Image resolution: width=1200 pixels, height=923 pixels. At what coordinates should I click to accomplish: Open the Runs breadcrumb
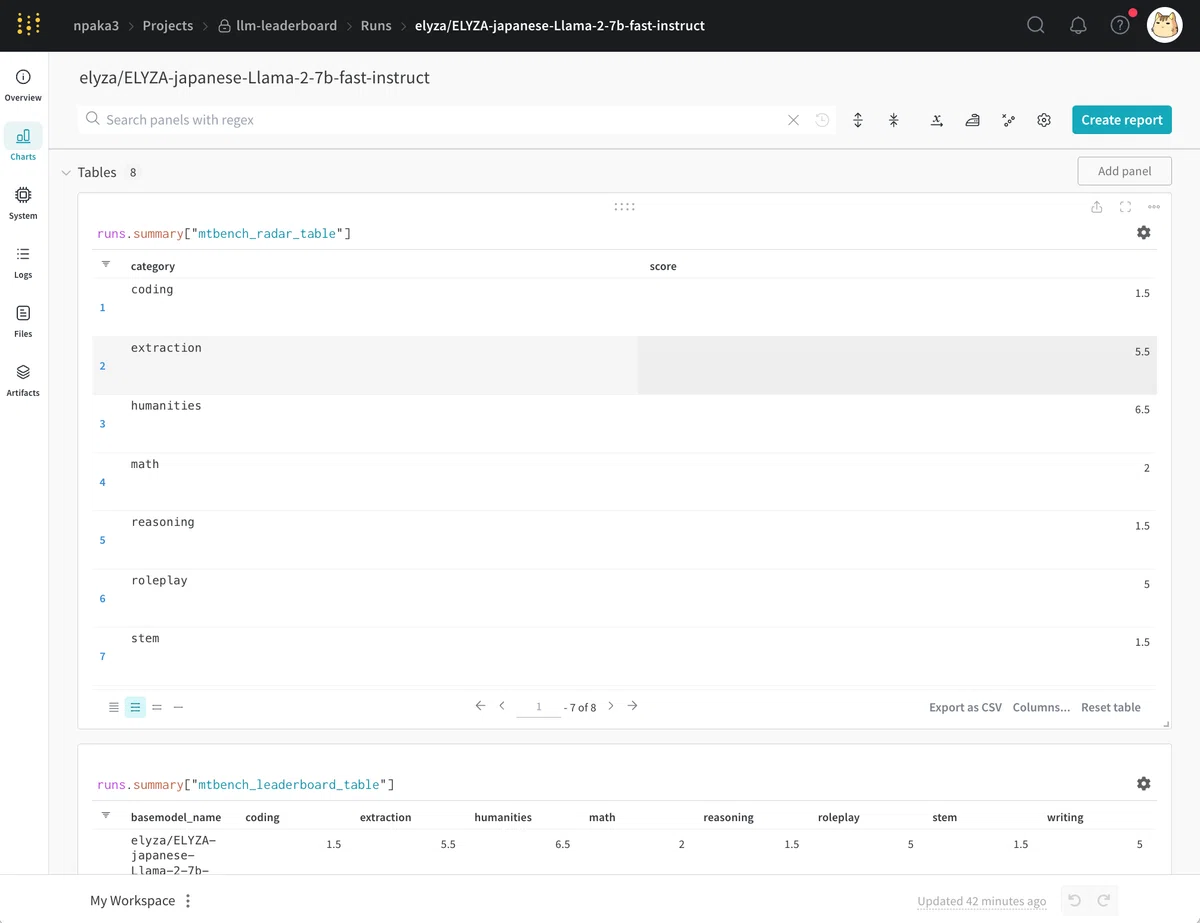click(x=376, y=26)
